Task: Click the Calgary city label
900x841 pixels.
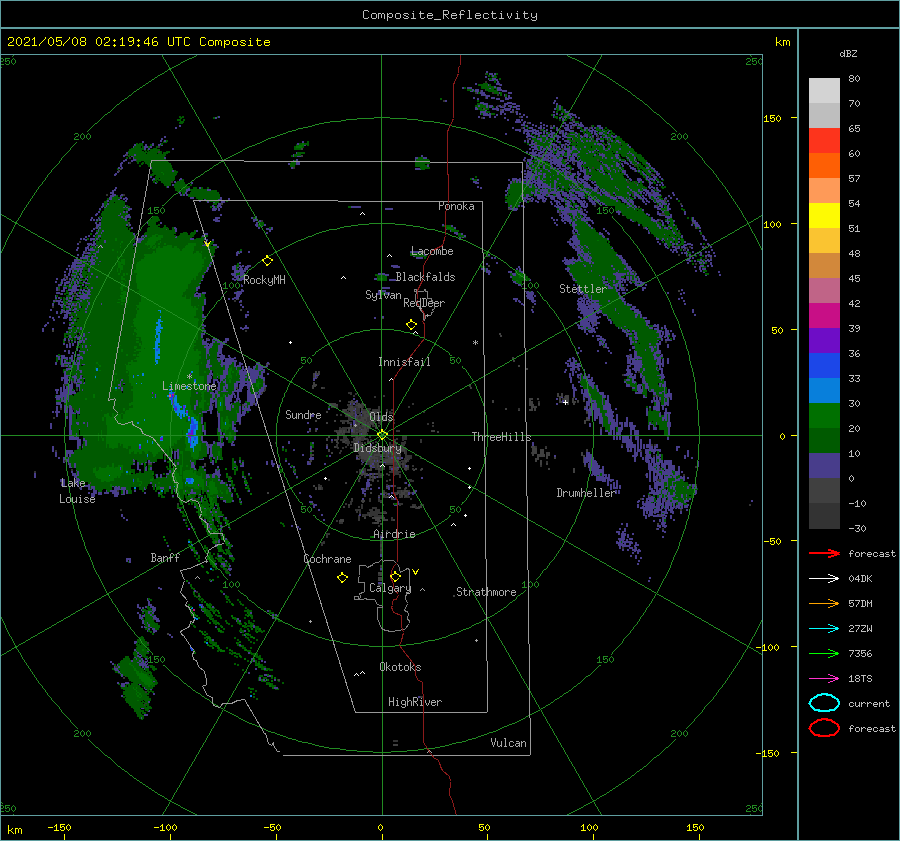Action: (390, 588)
